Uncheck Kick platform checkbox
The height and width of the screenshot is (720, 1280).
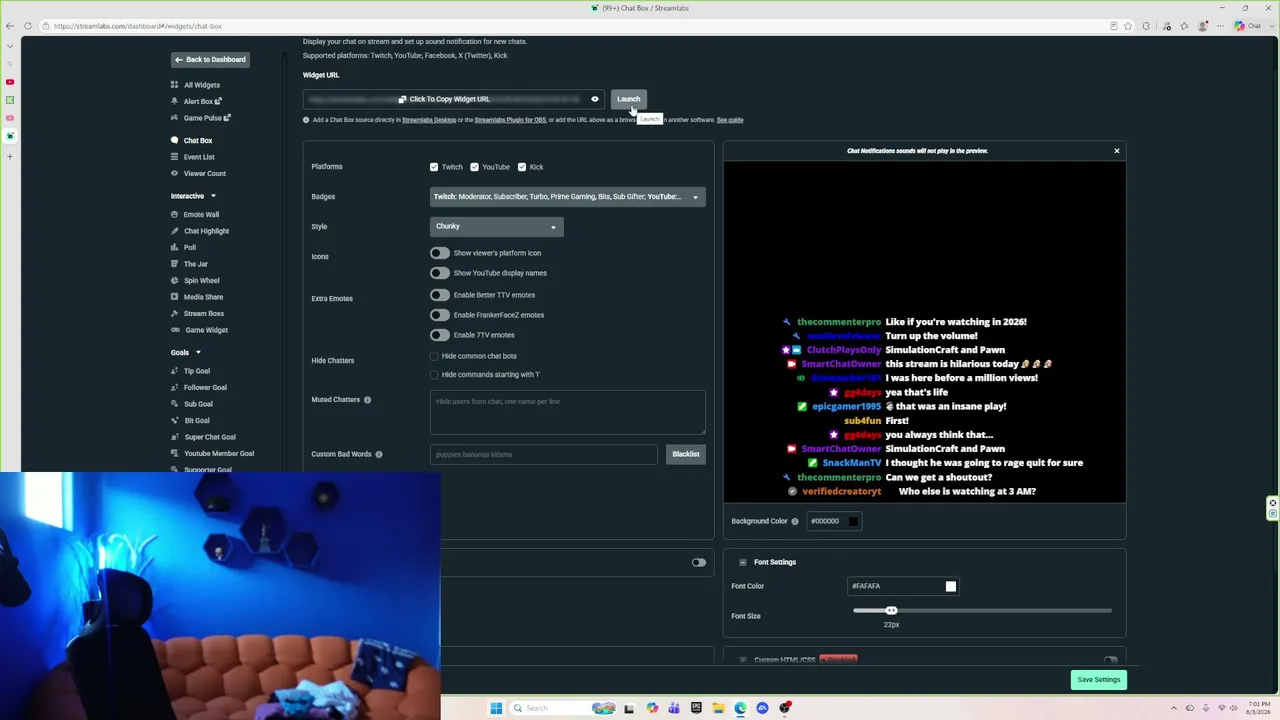click(x=522, y=167)
